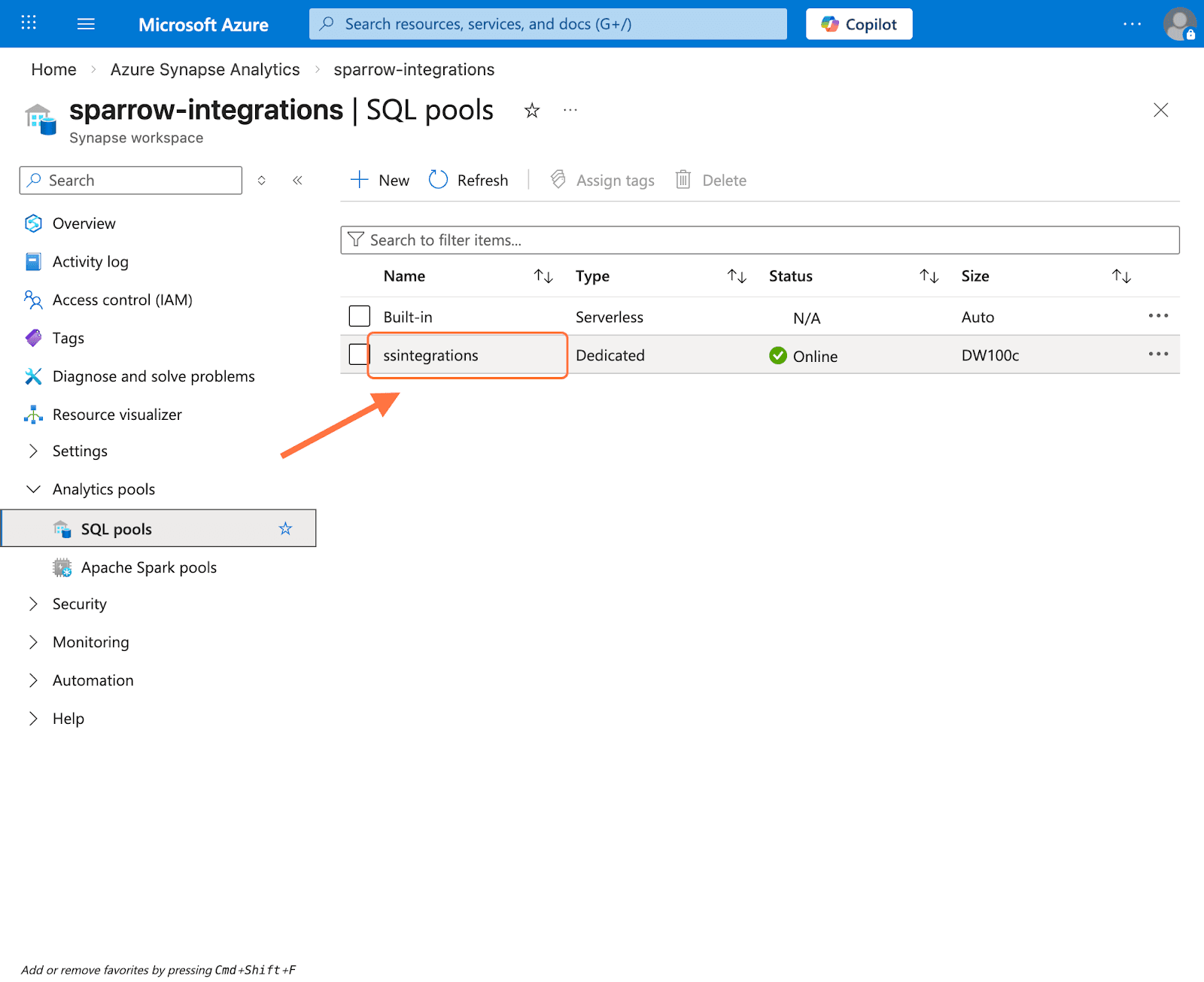Open Apache Spark pools
The height and width of the screenshot is (982, 1204).
coord(148,567)
